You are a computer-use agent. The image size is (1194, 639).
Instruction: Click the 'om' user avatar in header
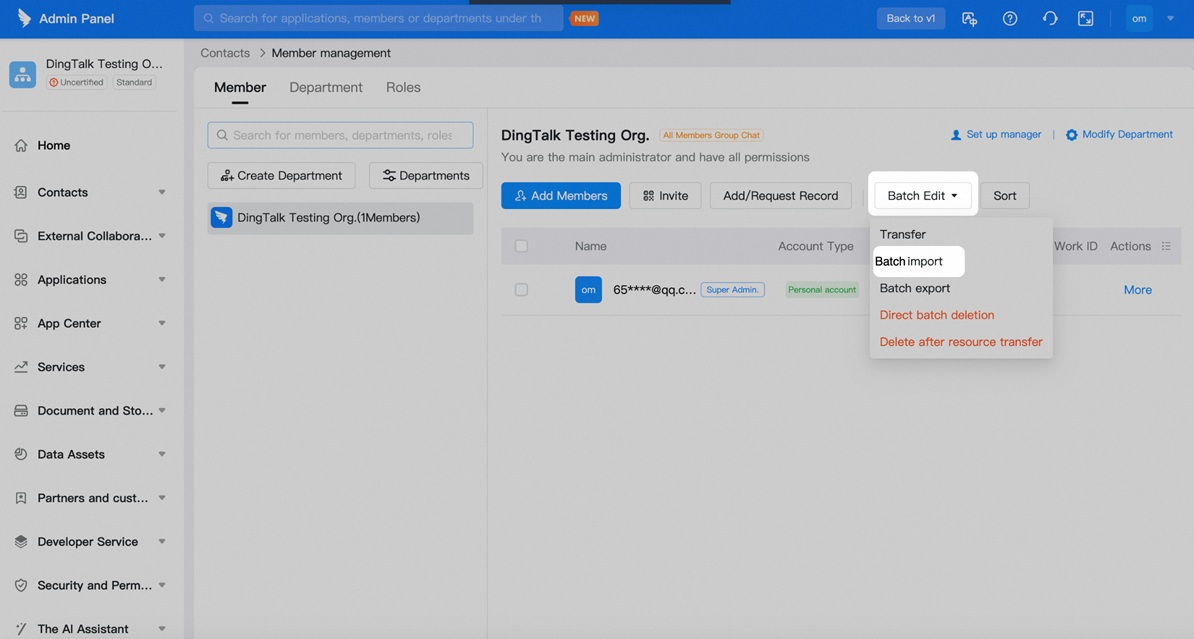(1139, 19)
